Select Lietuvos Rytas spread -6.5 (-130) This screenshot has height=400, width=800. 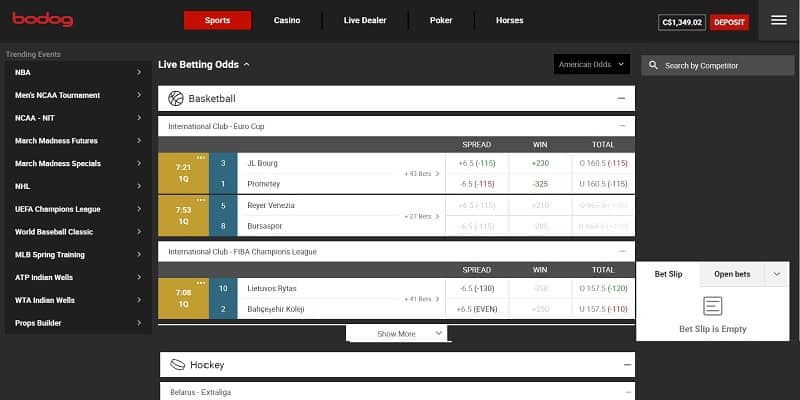pos(477,288)
